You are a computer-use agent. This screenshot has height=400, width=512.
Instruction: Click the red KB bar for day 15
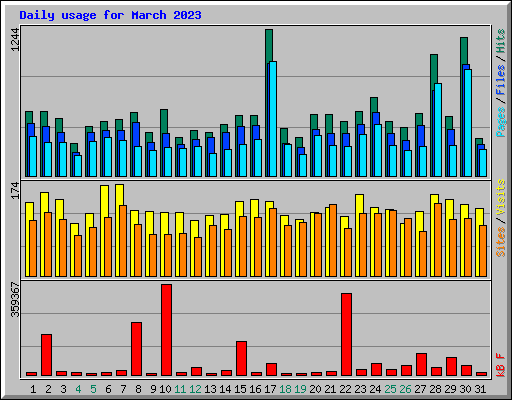point(241,358)
